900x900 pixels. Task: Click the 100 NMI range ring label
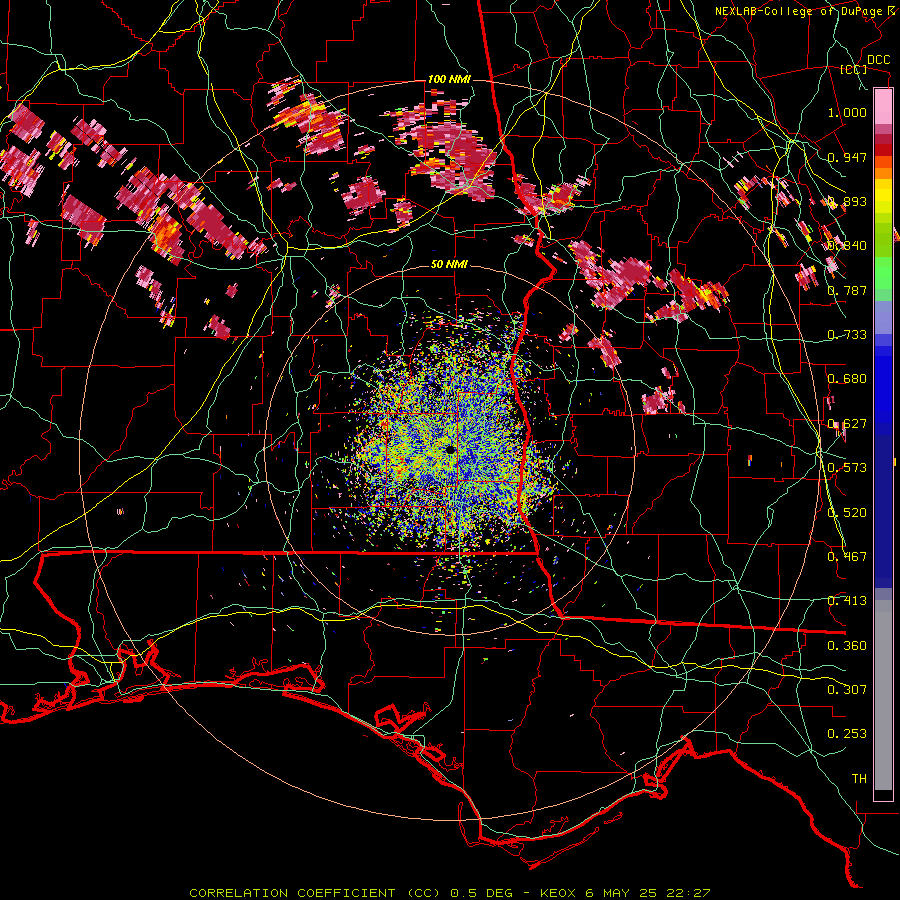pos(449,79)
